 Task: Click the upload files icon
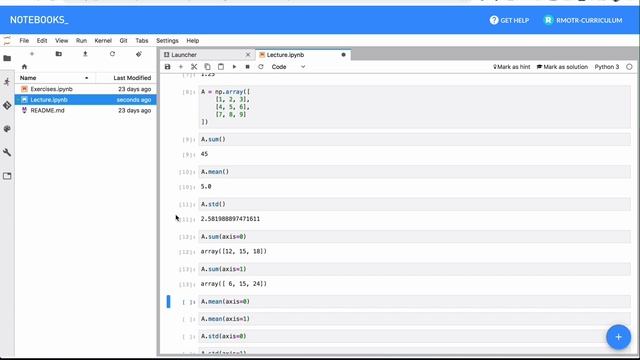(85, 54)
